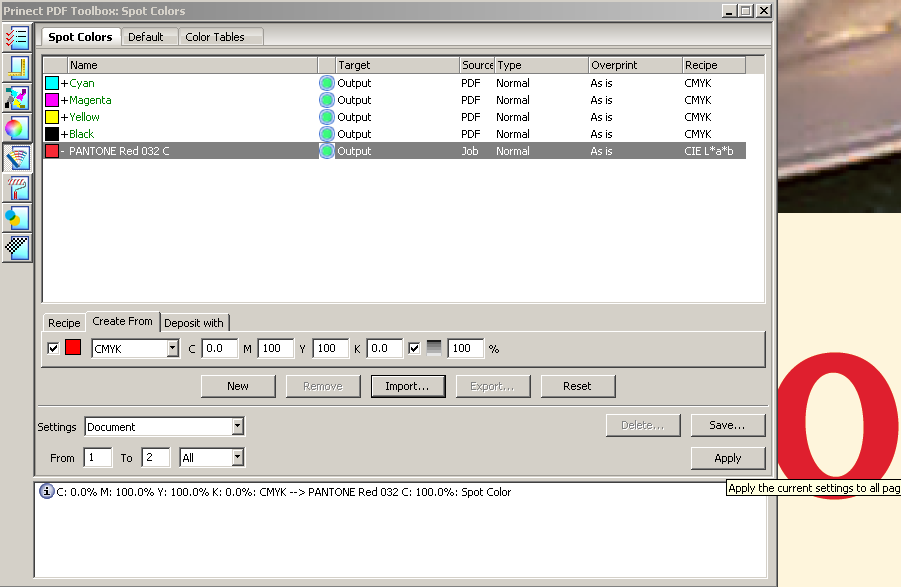Open the paint roller tool
Image resolution: width=901 pixels, height=587 pixels.
pyautogui.click(x=17, y=187)
